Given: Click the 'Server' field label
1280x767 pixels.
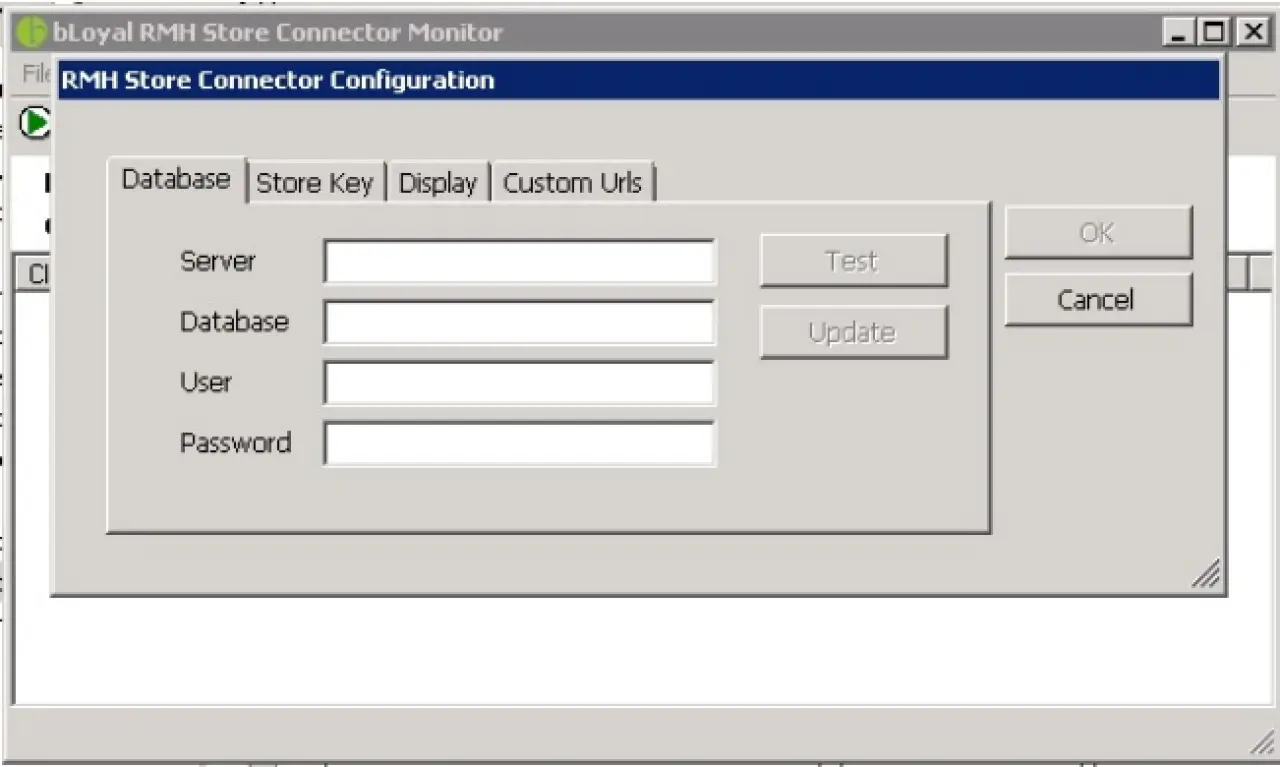Looking at the screenshot, I should click(x=218, y=262).
